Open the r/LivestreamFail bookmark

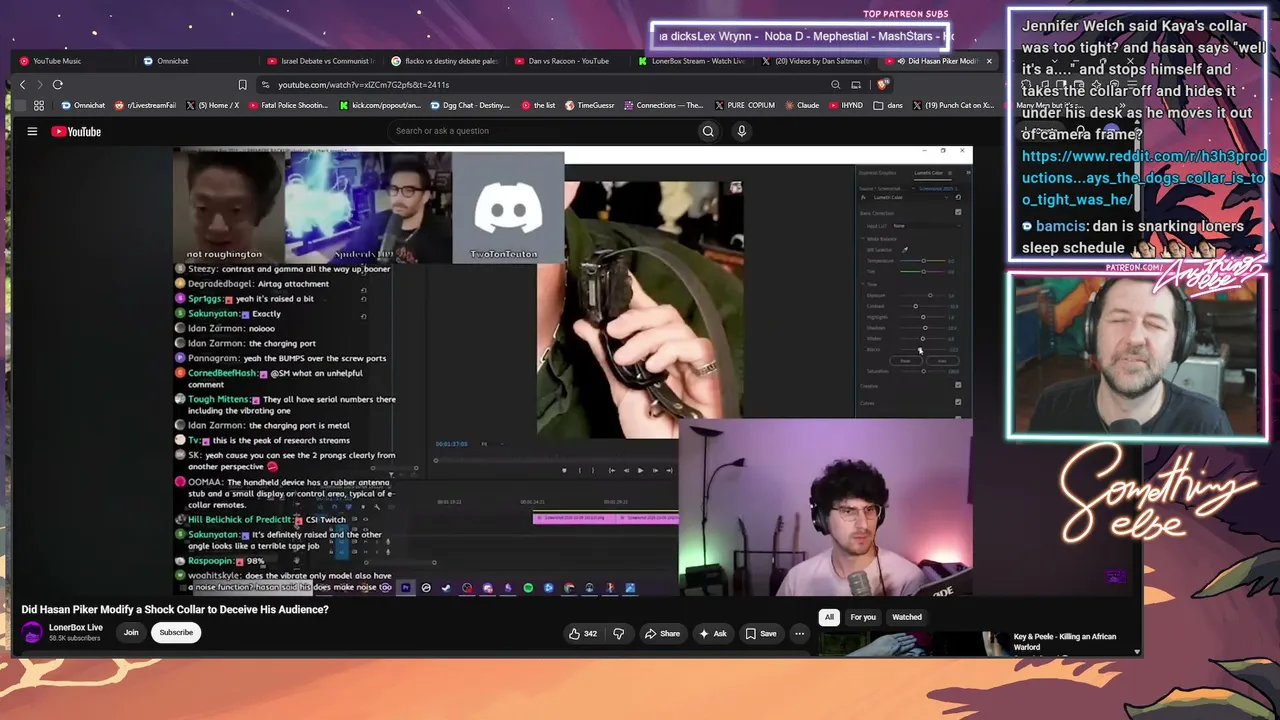[146, 105]
